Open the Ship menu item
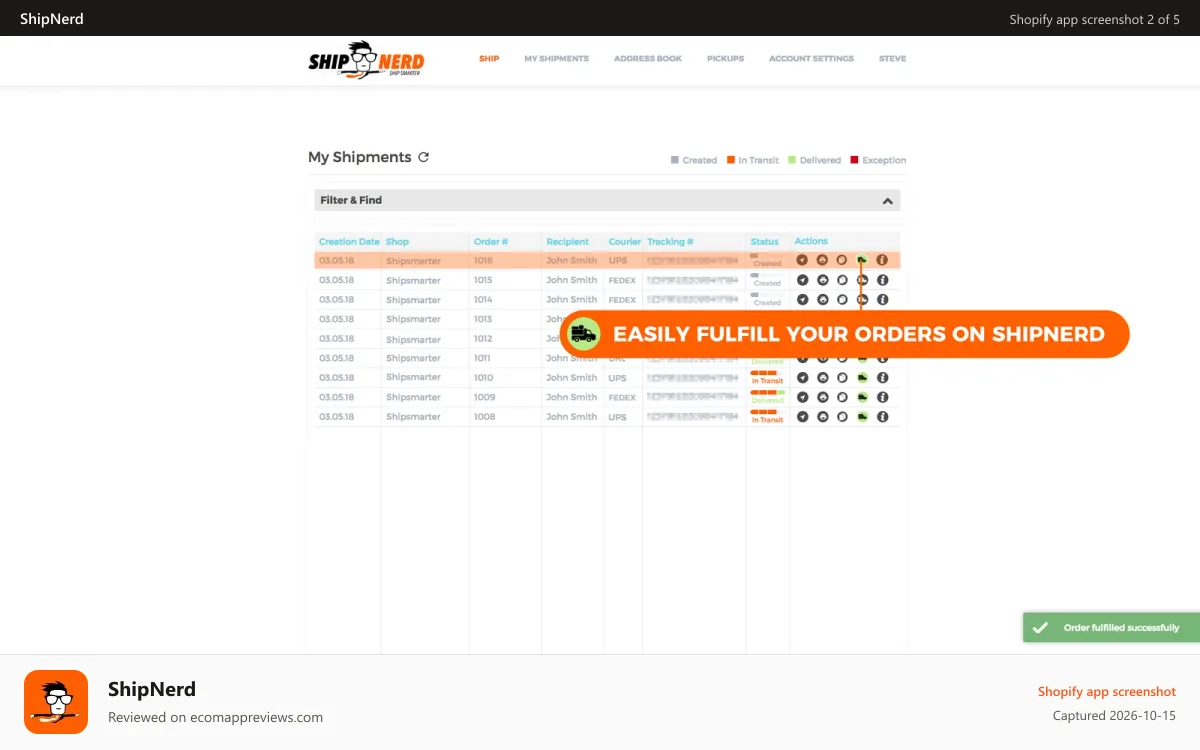1200x750 pixels. tap(489, 59)
